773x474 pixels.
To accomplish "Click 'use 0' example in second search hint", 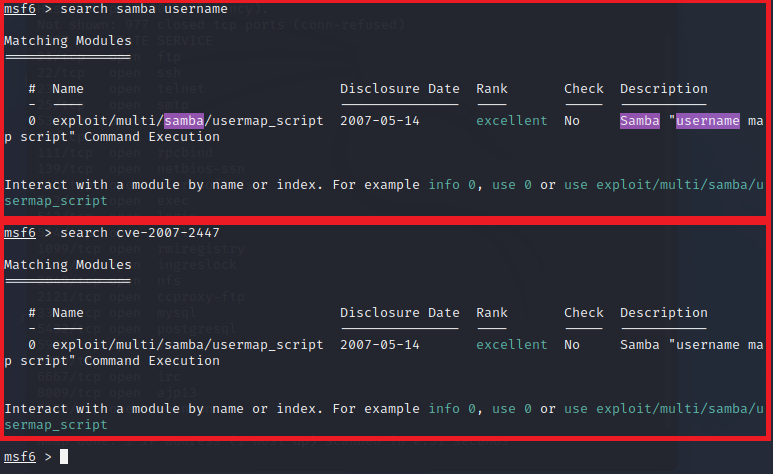I will (512, 409).
